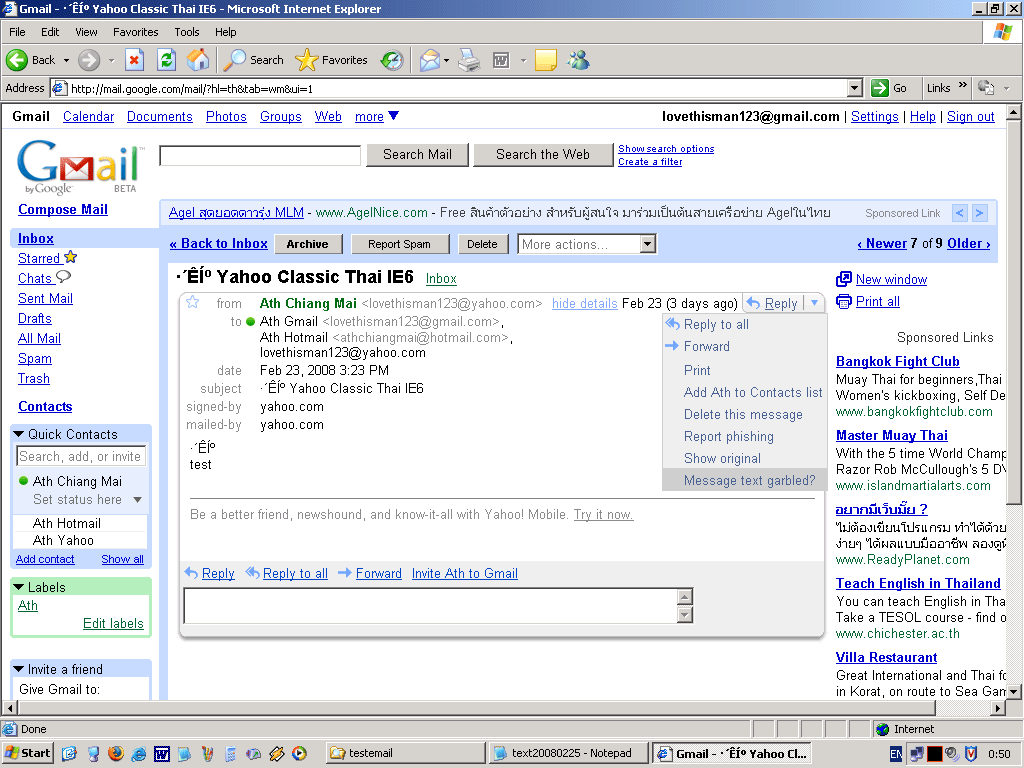Launch Firefox from the quick launch bar
The image size is (1024, 768).
pos(116,753)
